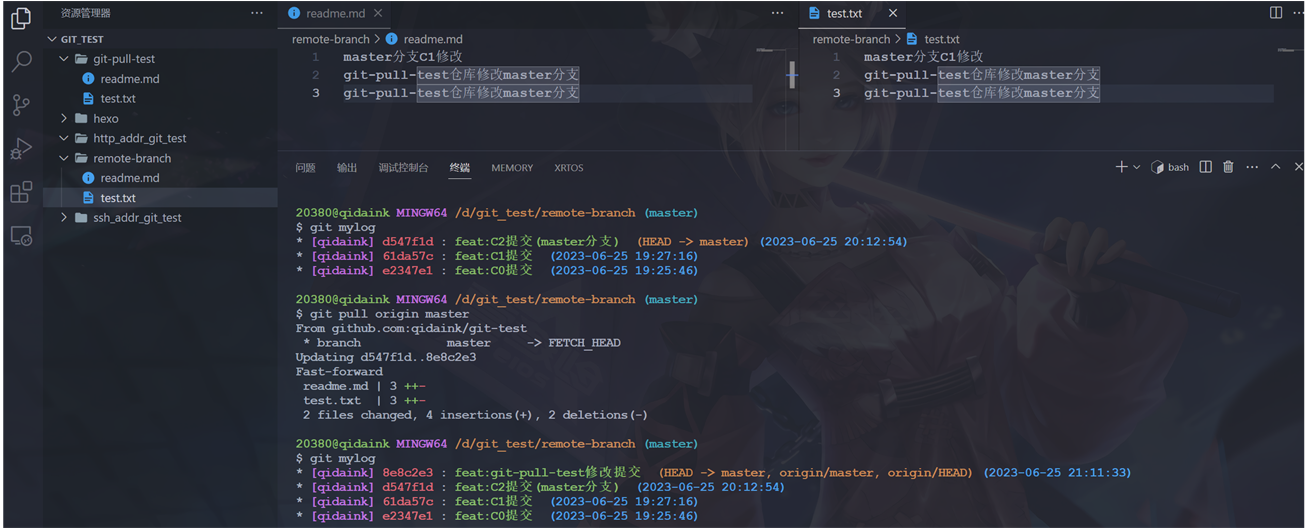The height and width of the screenshot is (529, 1308).
Task: Open the Search view in activity bar
Action: 20,61
